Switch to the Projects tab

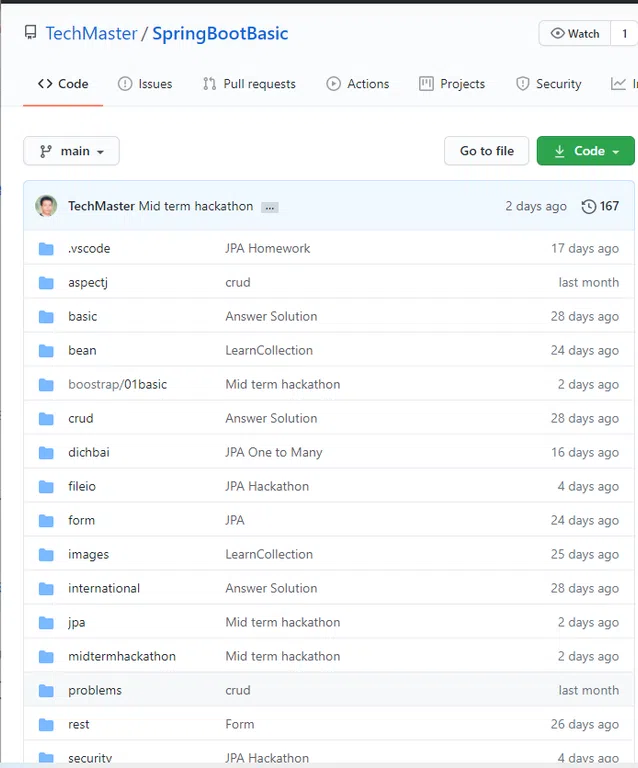(x=452, y=84)
